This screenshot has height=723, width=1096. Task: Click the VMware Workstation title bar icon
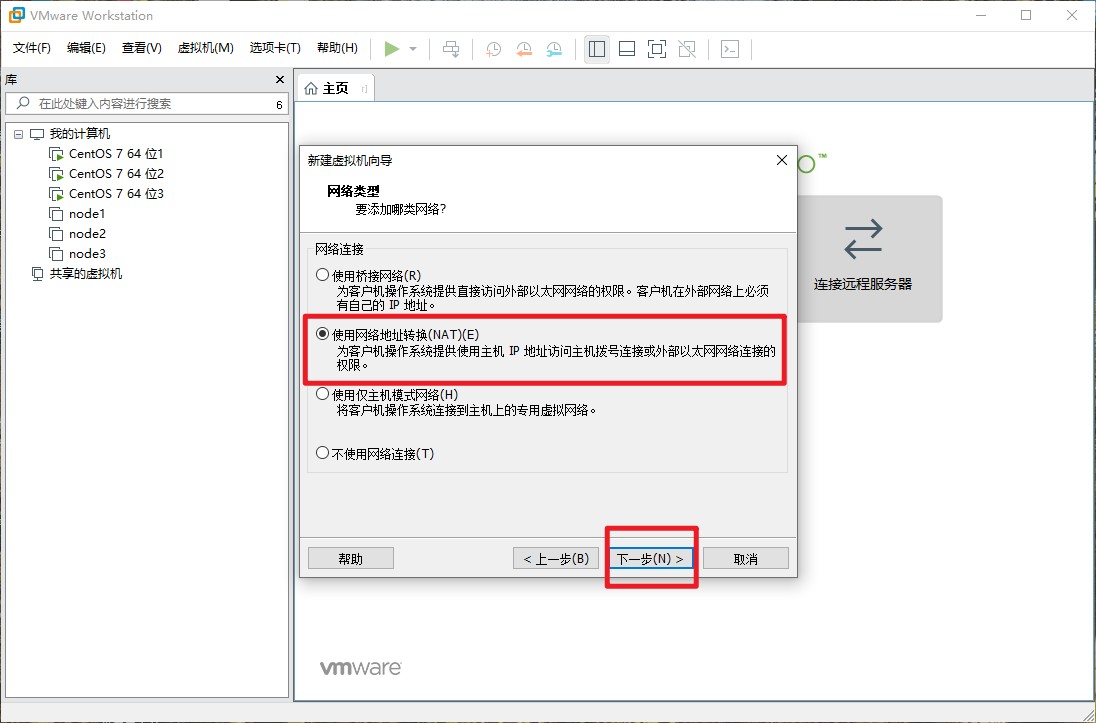[16, 15]
